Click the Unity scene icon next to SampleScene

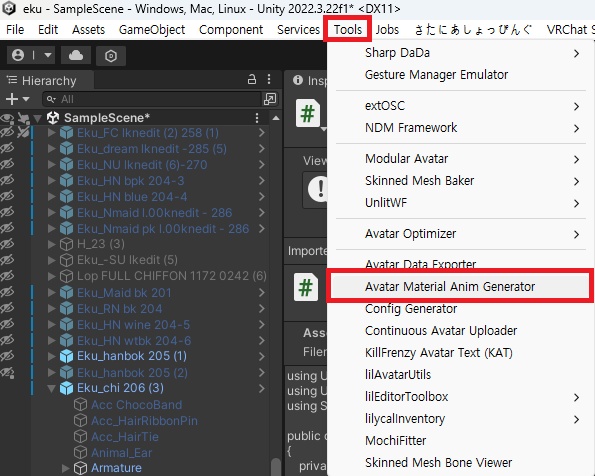tap(53, 118)
